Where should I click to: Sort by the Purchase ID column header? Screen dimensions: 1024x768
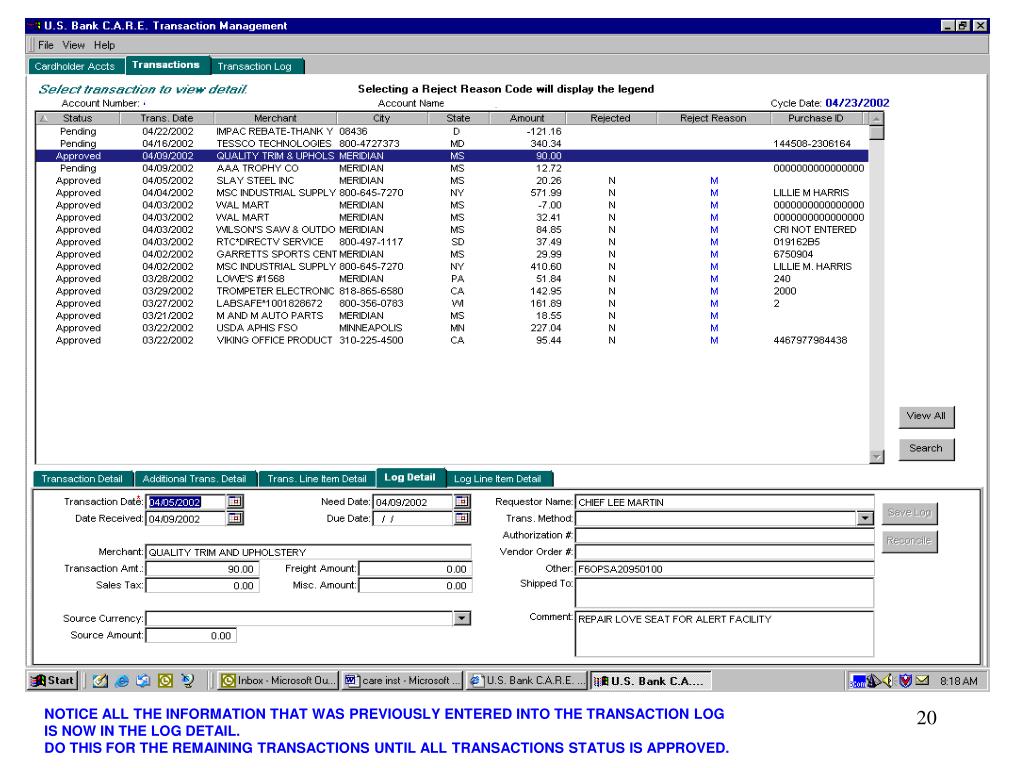point(816,118)
